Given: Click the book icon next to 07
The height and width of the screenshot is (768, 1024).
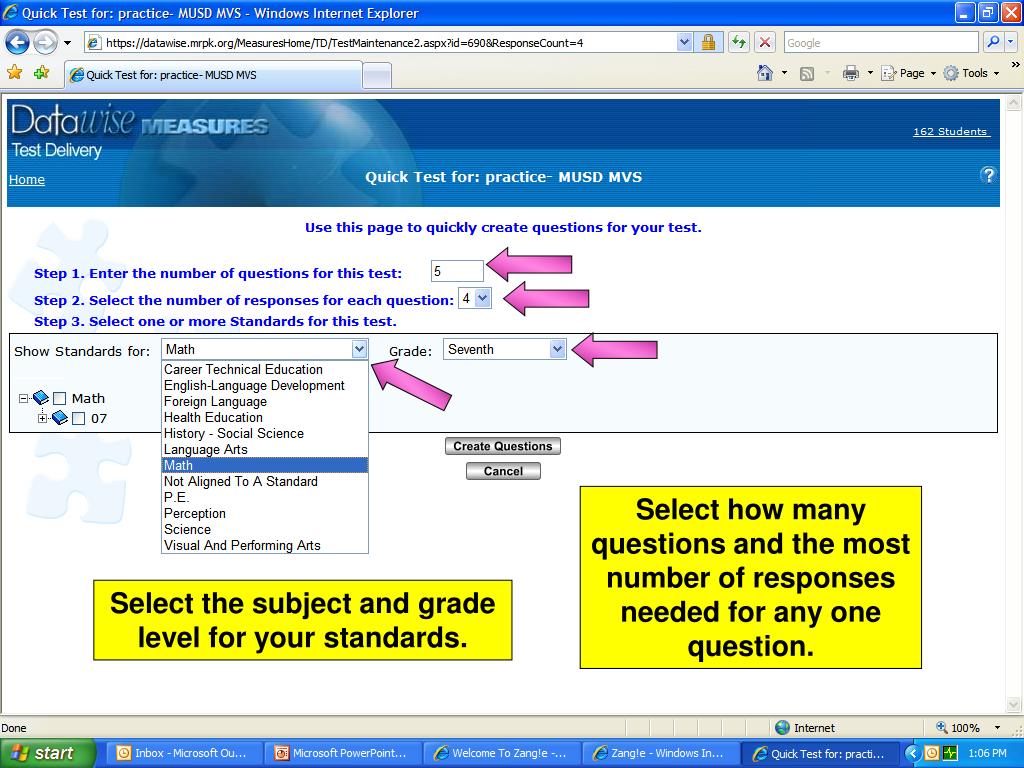Looking at the screenshot, I should tap(59, 418).
